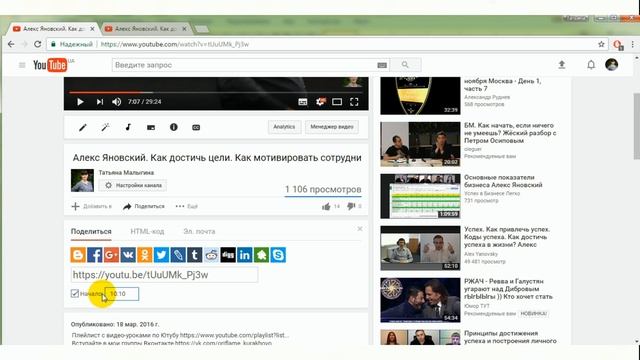Share to Blogger

pos(78,255)
